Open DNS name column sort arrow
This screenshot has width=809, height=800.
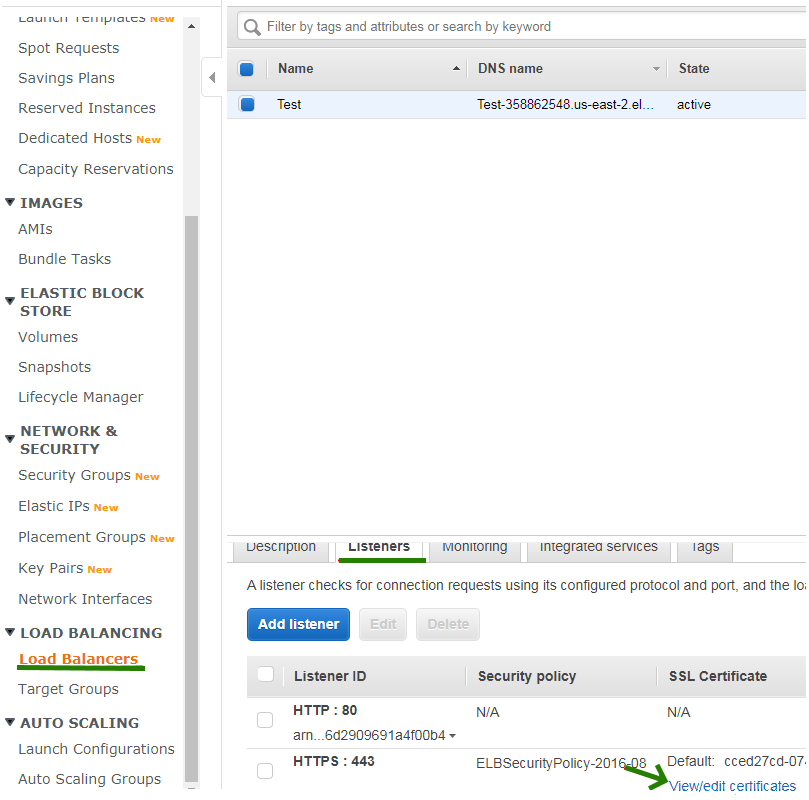coord(656,69)
